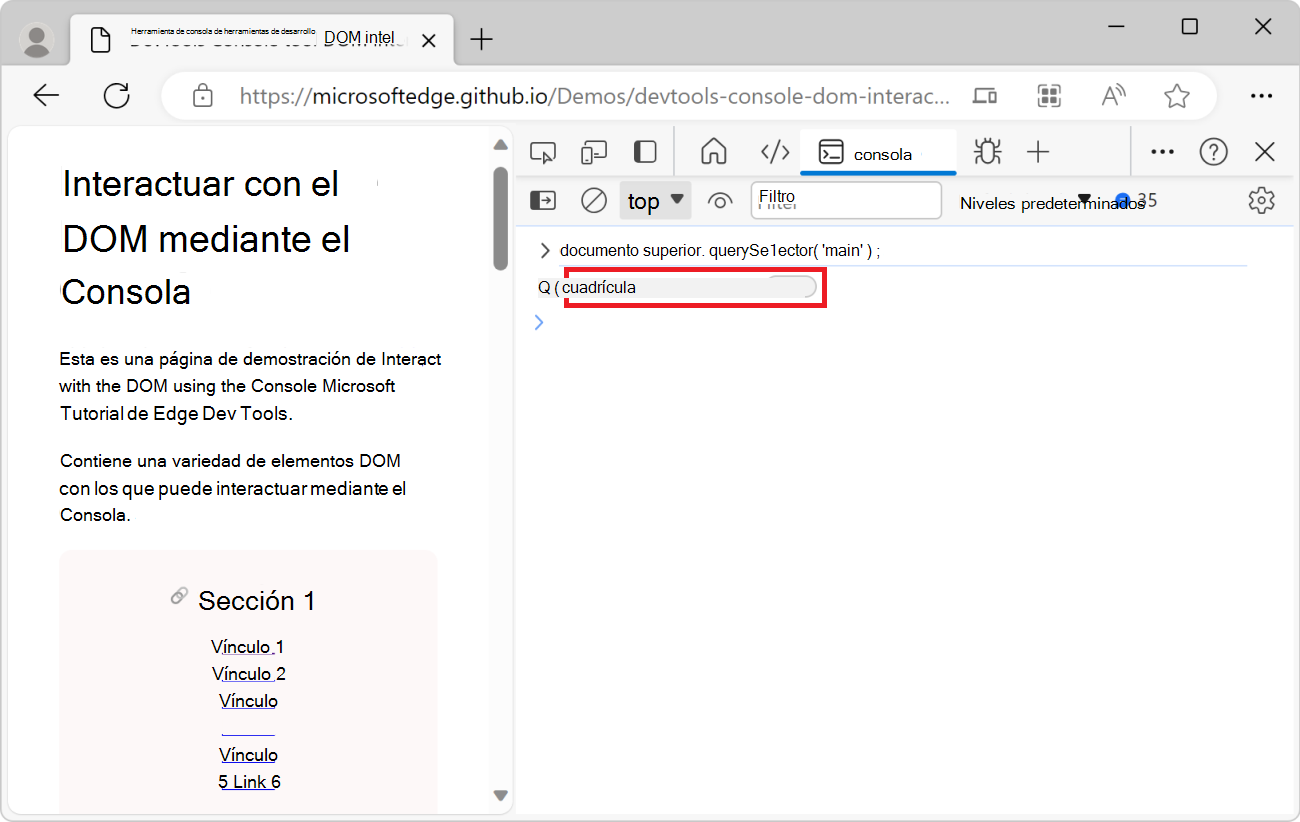Screen dimensions: 1300x822
Task: Open the Issues bug icon
Action: click(987, 151)
